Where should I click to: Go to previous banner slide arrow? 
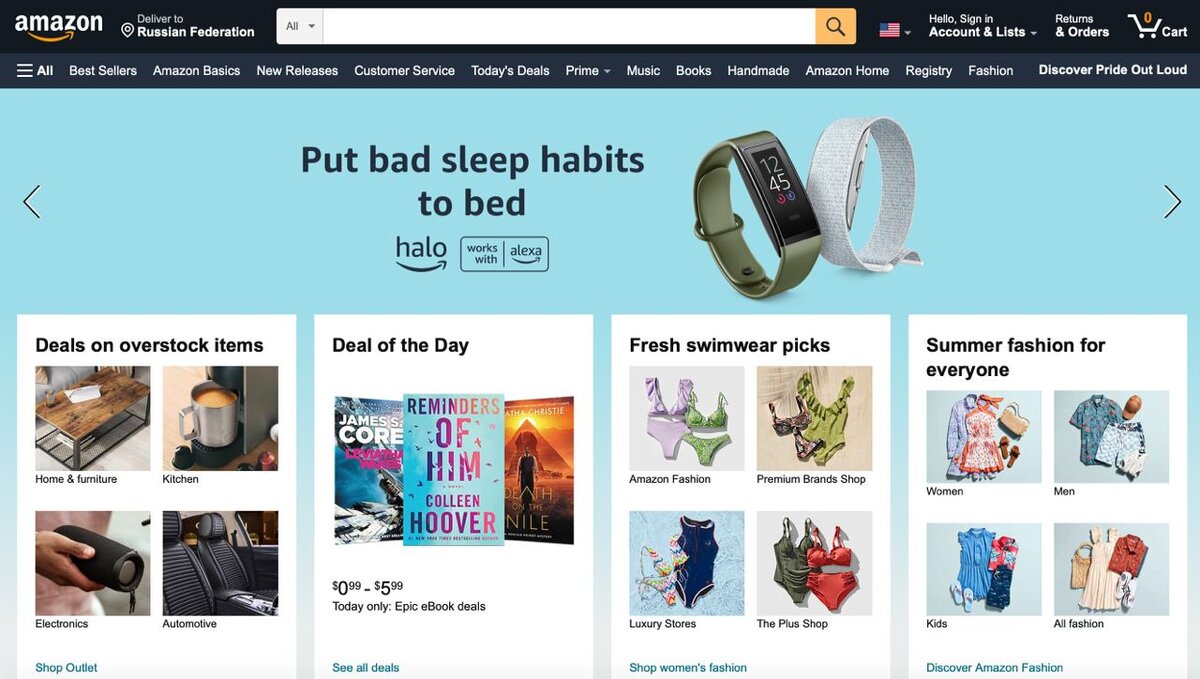coord(32,202)
